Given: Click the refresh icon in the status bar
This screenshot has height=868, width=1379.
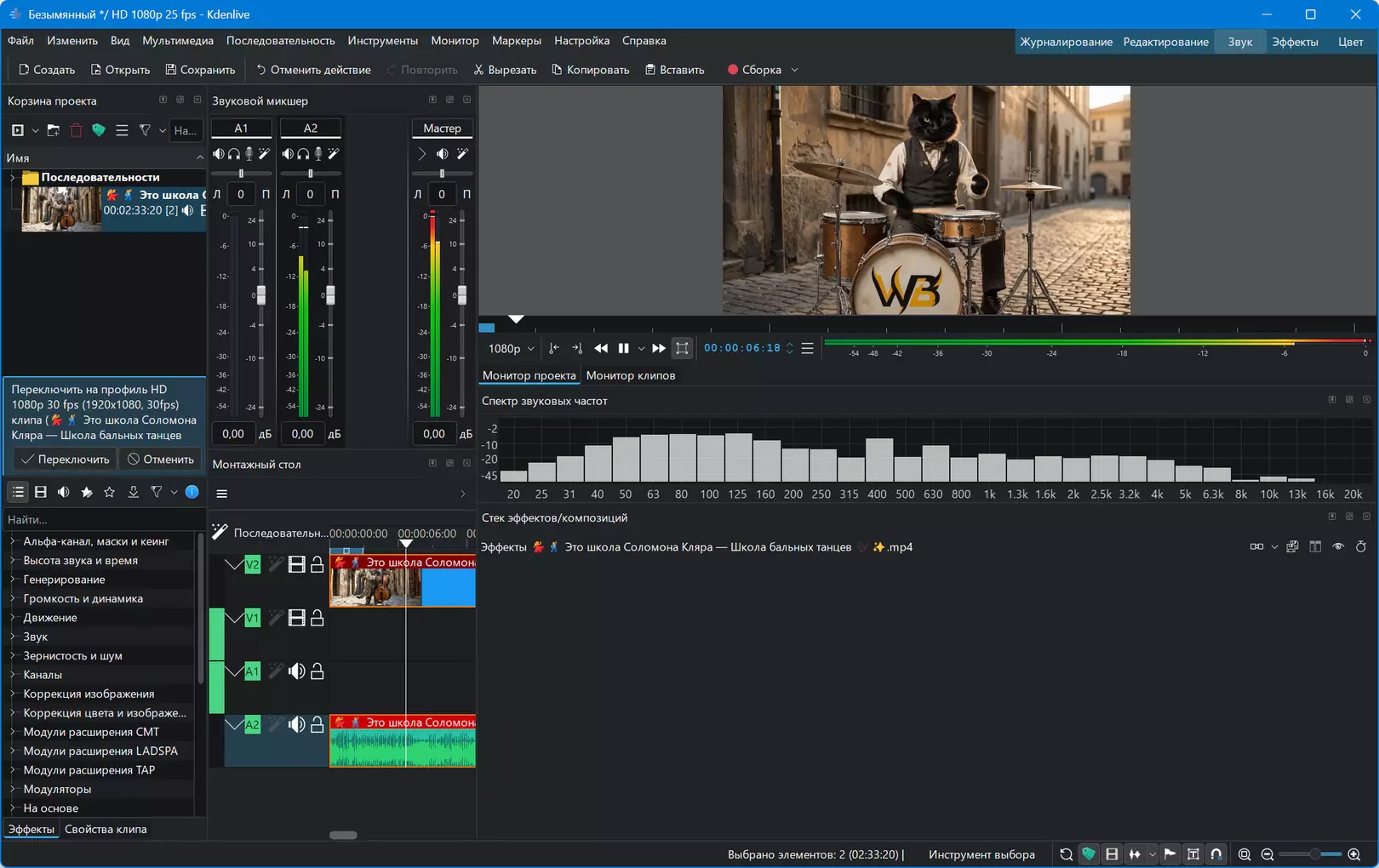Looking at the screenshot, I should tap(1066, 854).
